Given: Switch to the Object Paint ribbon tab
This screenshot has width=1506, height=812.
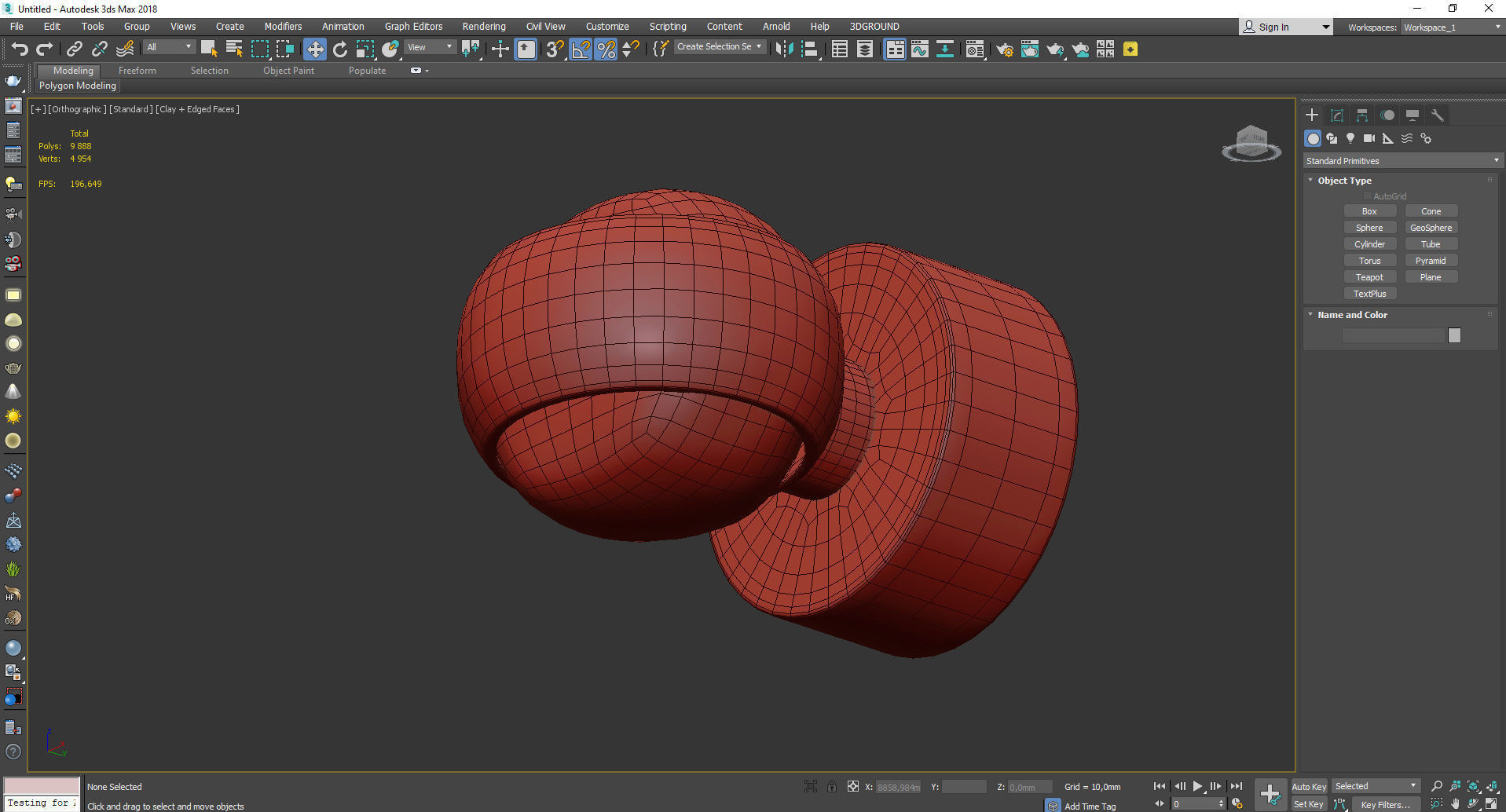Looking at the screenshot, I should pyautogui.click(x=288, y=71).
